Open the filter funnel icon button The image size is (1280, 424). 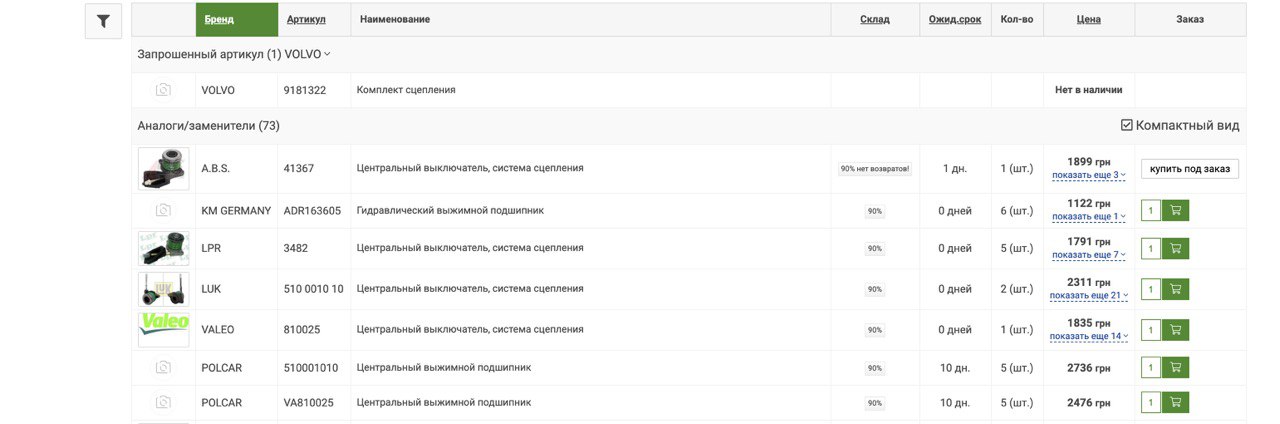coord(104,21)
